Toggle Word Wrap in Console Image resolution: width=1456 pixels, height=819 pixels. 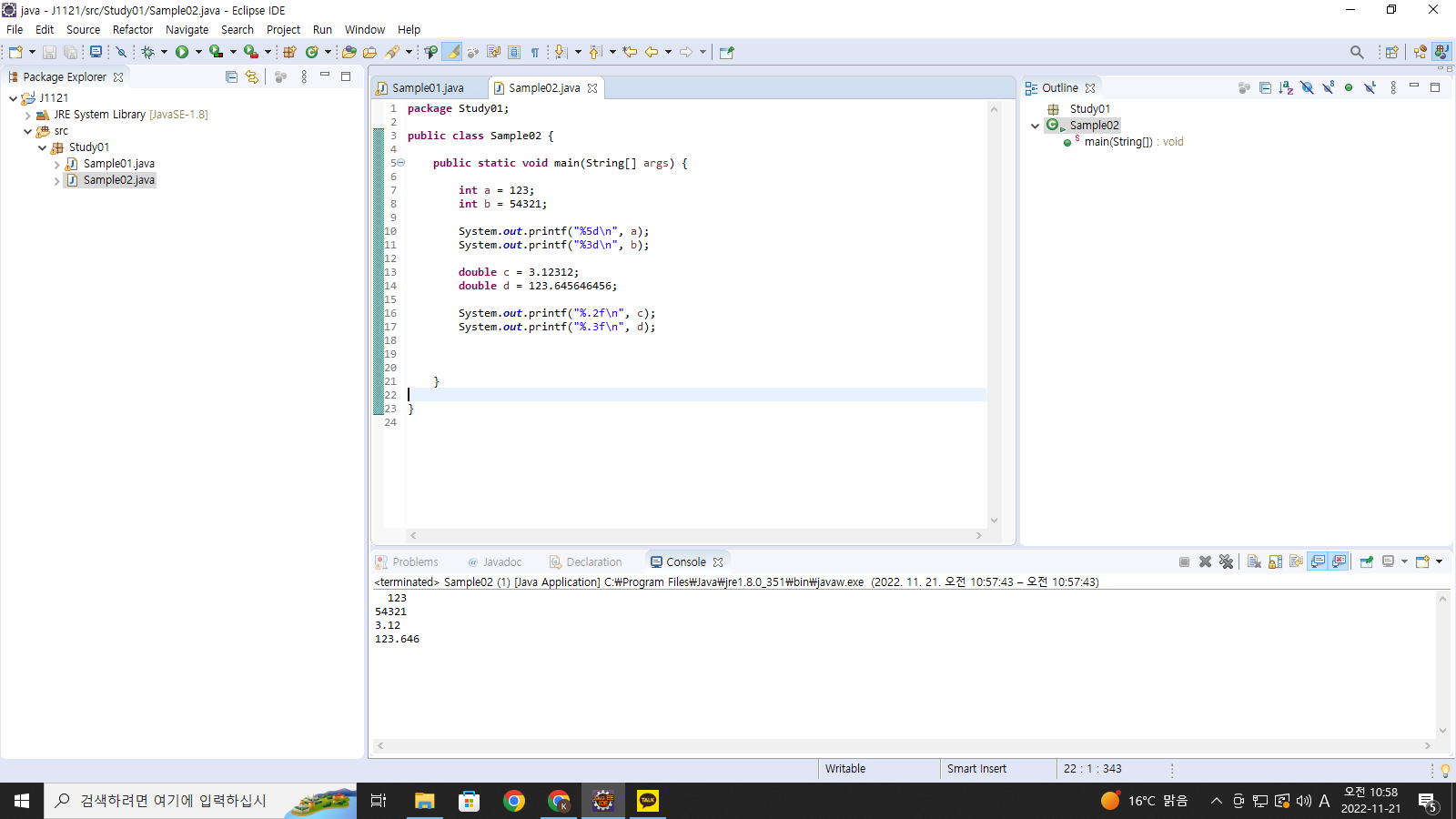(1296, 561)
